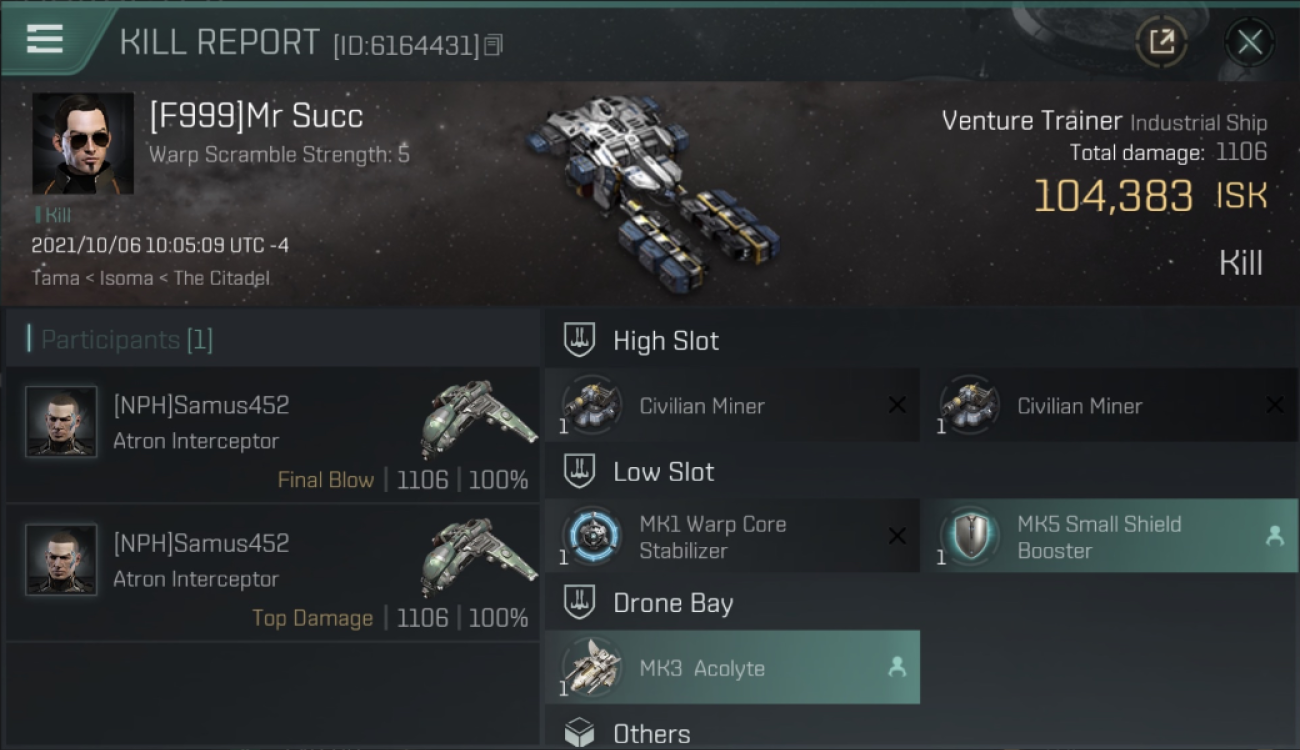Close the kill report window
Screen dimensions: 1300x750
click(1249, 42)
